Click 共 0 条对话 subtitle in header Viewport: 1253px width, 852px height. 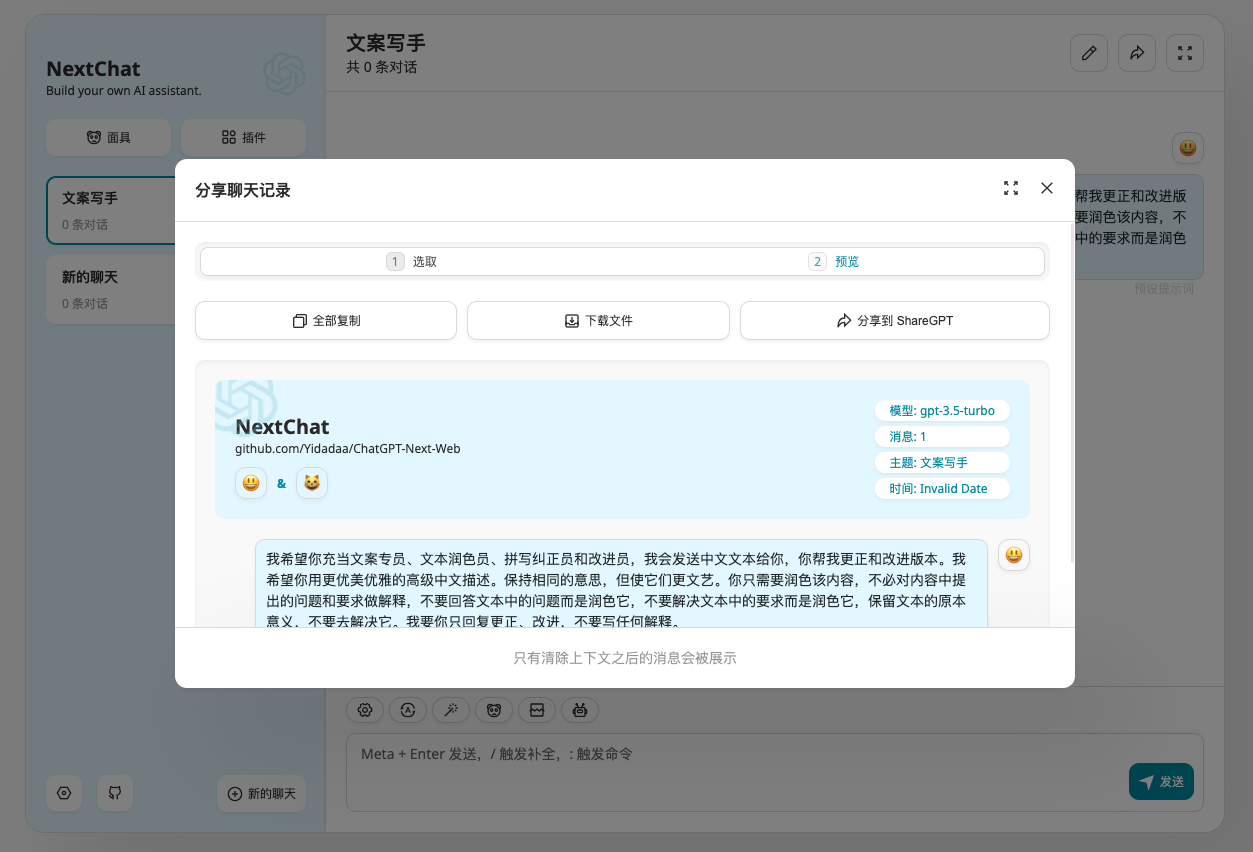[381, 67]
